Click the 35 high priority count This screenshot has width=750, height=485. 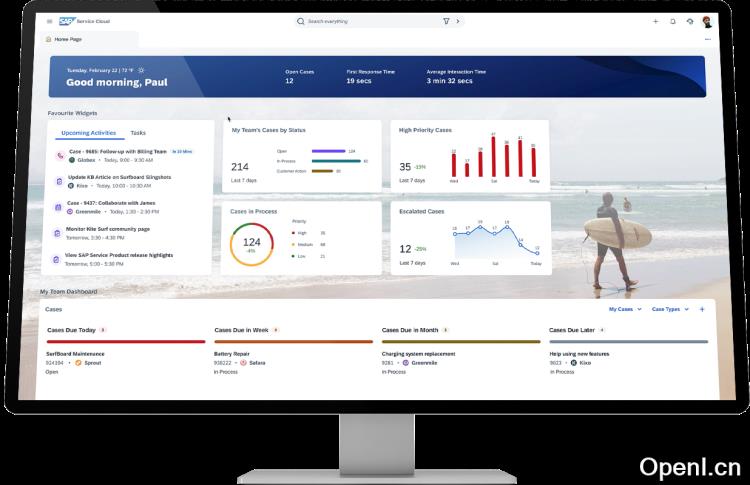click(405, 166)
